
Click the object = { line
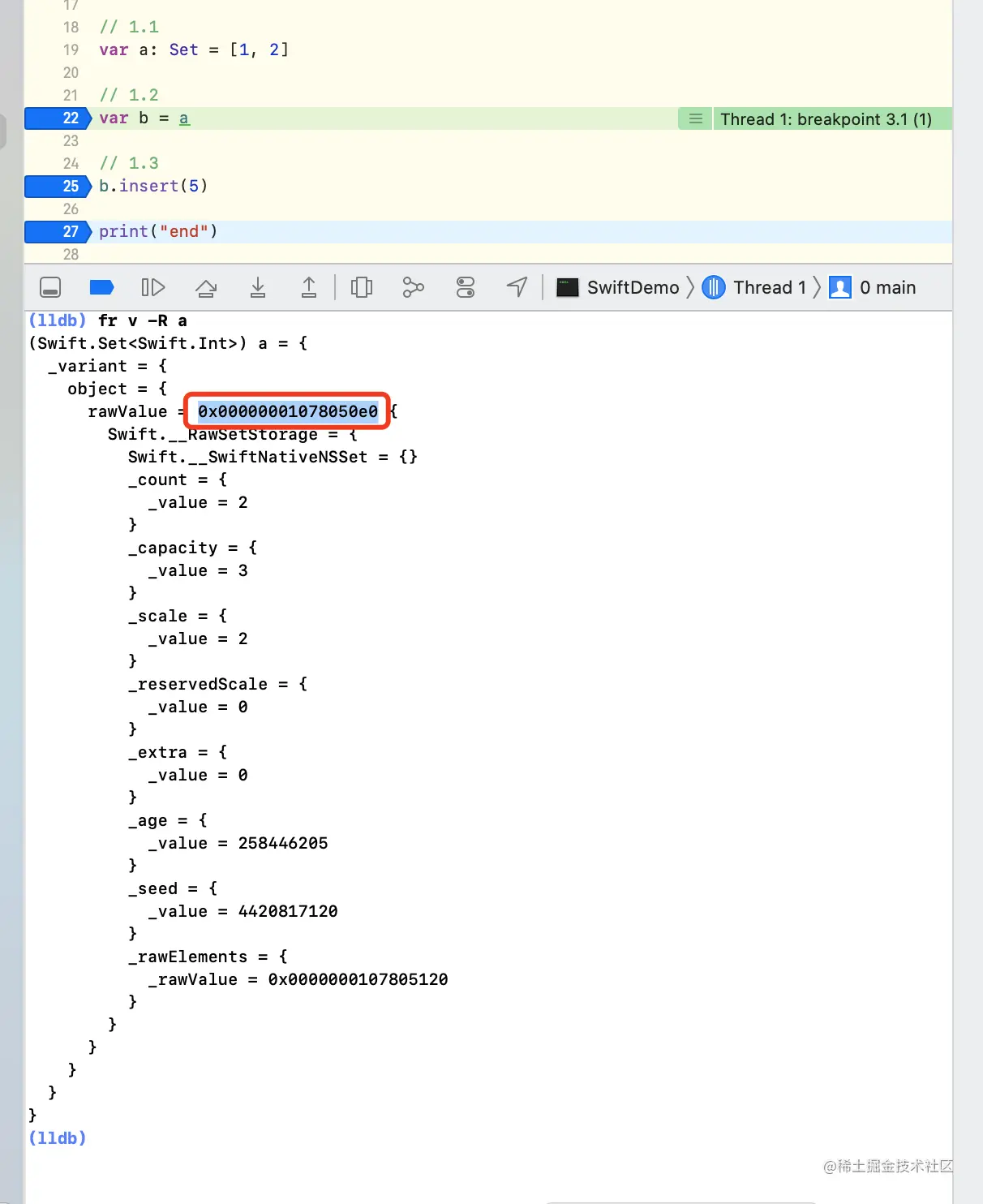tap(118, 389)
